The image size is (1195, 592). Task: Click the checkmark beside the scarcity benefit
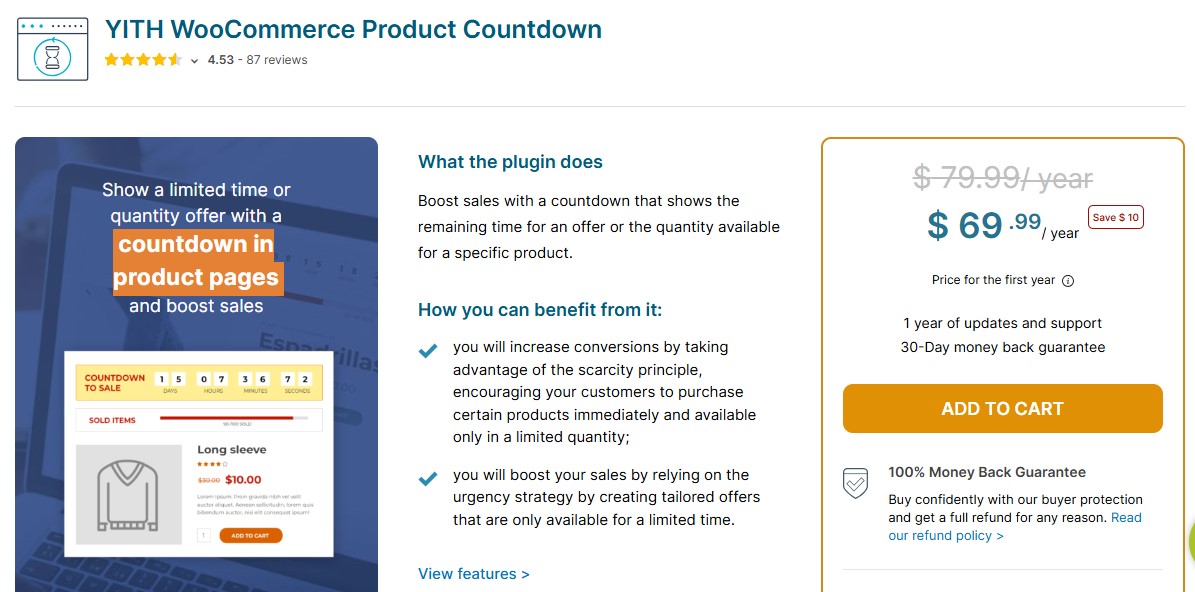427,350
